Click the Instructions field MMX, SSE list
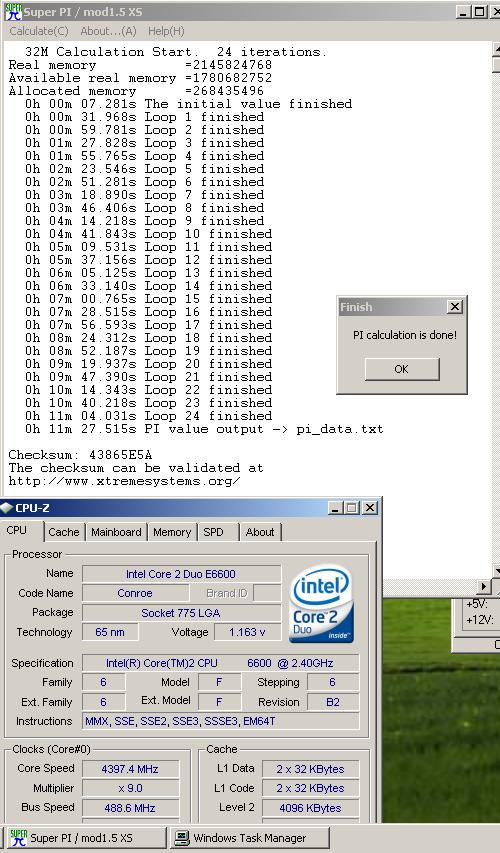 click(x=220, y=721)
